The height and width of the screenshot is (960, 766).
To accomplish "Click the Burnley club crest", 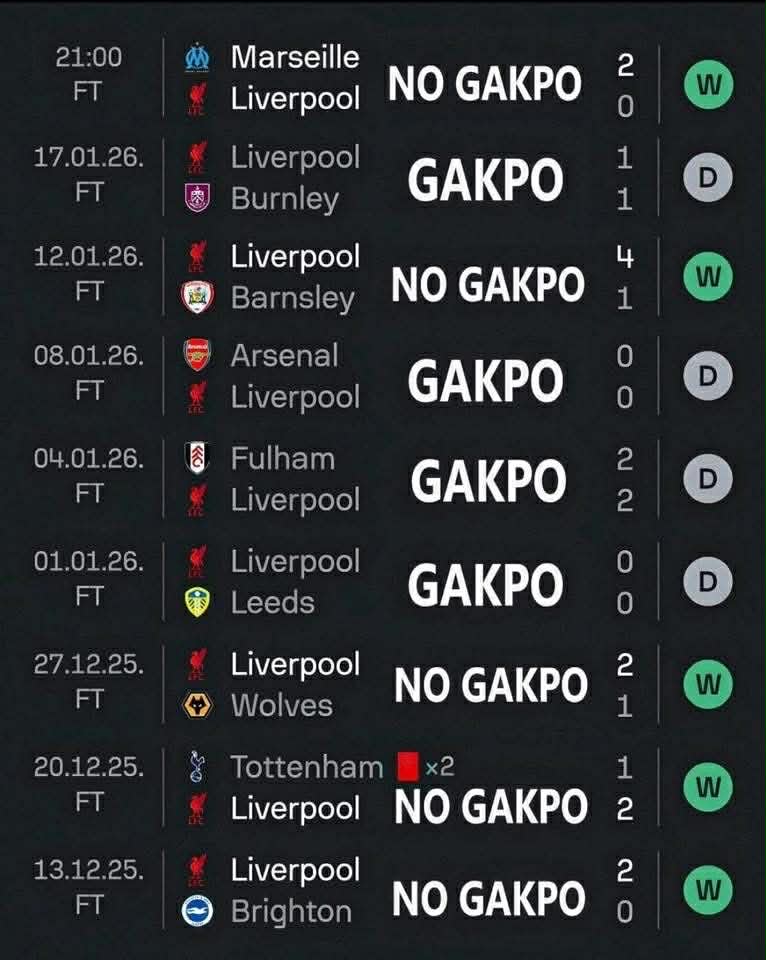I will click(197, 199).
